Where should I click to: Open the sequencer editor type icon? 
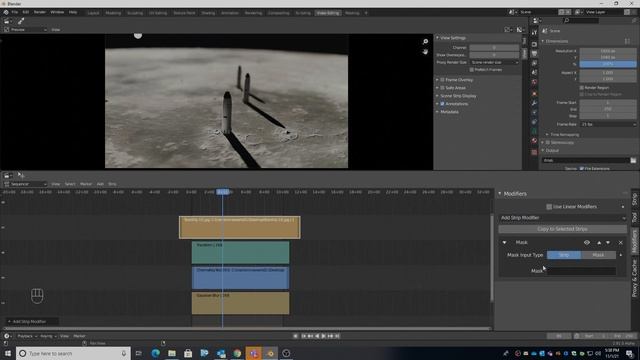click(x=7, y=176)
